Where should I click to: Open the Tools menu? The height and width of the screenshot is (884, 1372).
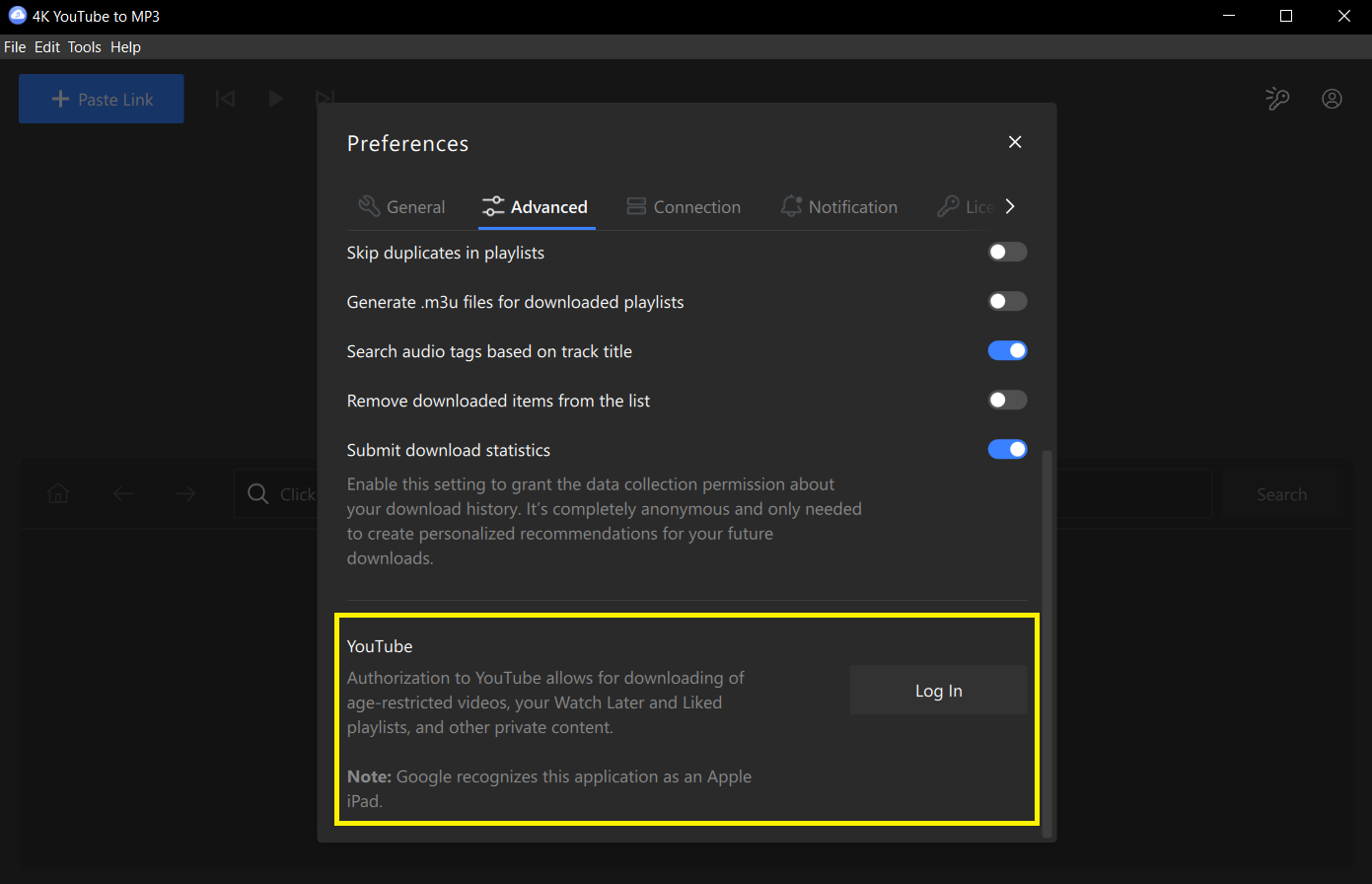85,46
